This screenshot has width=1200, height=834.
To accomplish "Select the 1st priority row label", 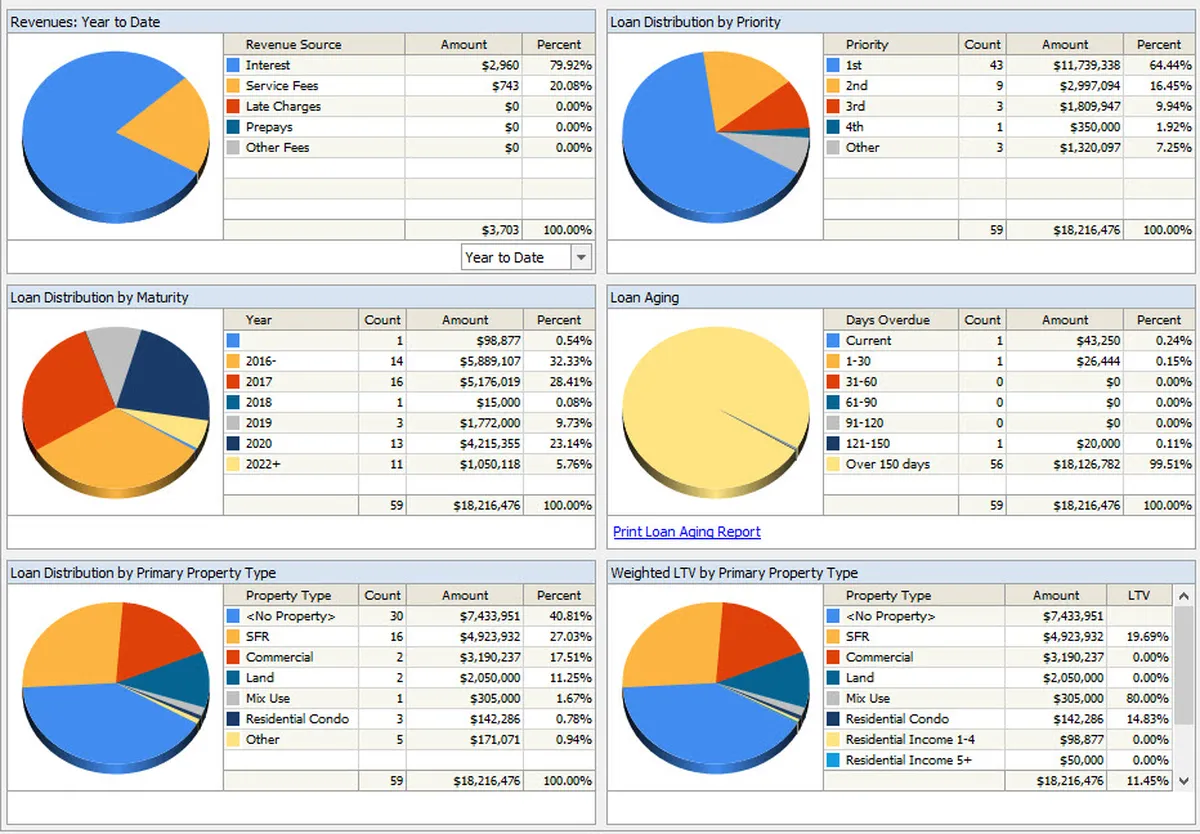I will (x=854, y=65).
